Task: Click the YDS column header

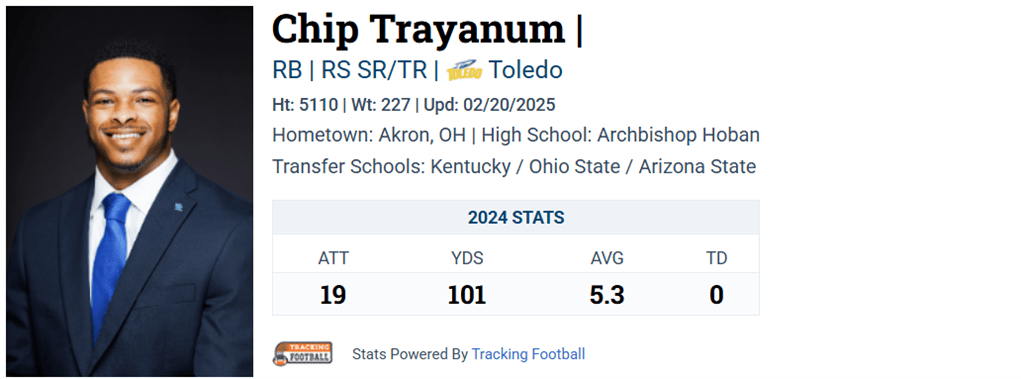Action: (467, 259)
